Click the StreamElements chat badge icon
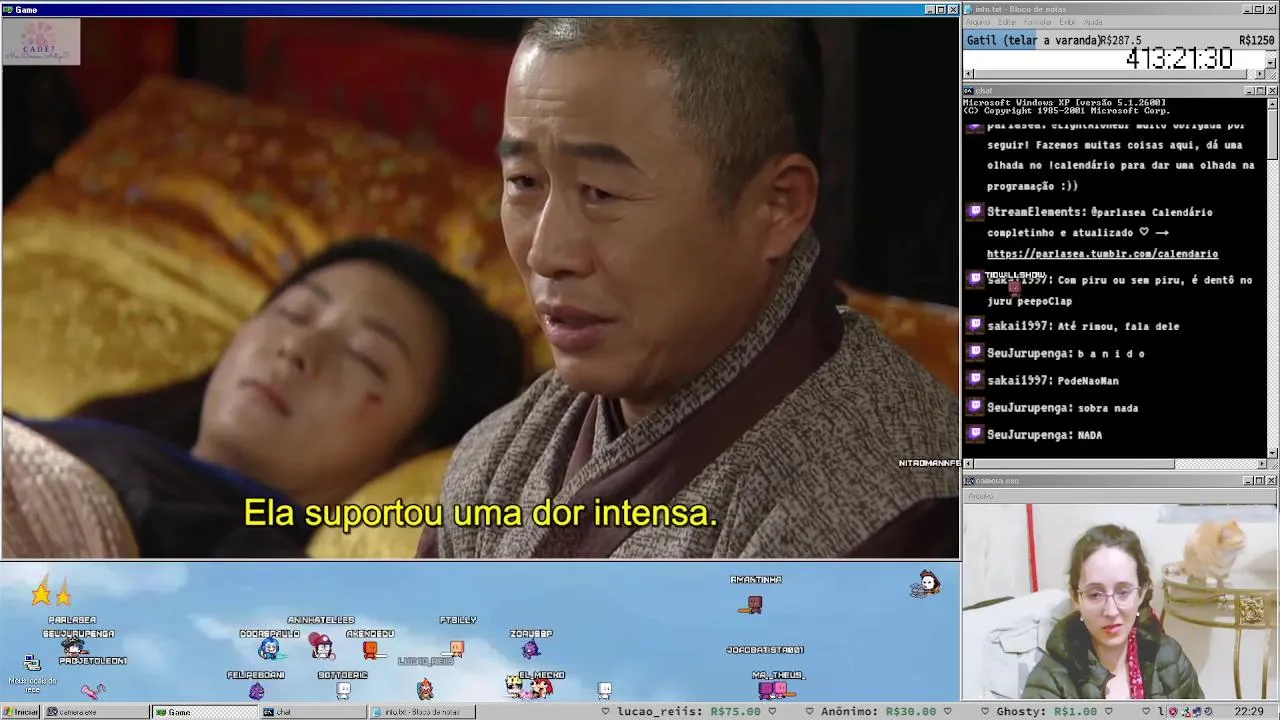Image resolution: width=1280 pixels, height=720 pixels. [x=975, y=212]
